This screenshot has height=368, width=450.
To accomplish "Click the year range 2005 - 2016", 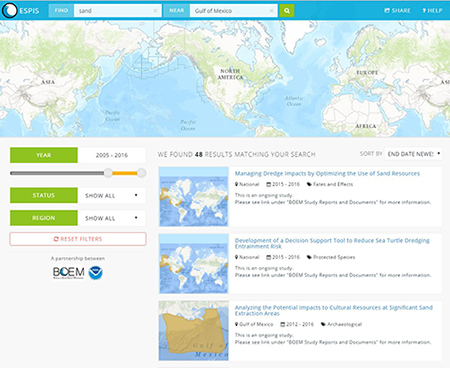I will click(x=112, y=155).
